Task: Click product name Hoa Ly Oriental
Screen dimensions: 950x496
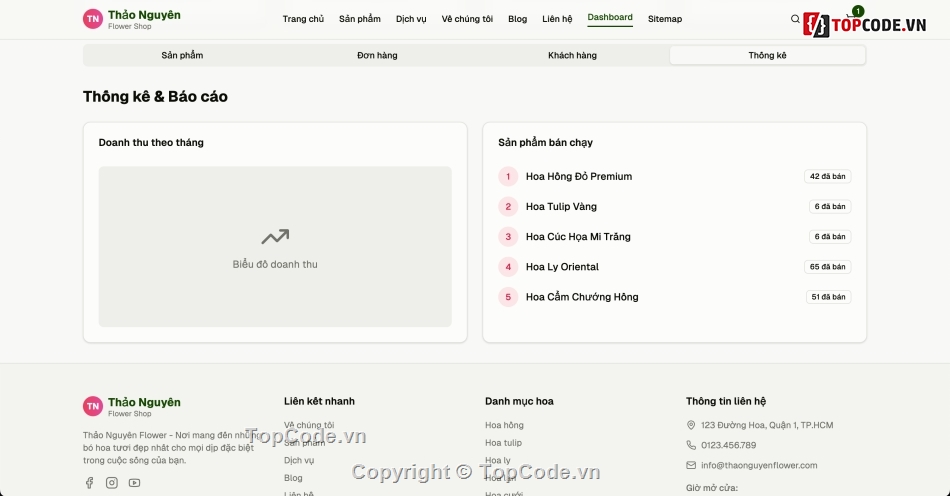Action: (x=562, y=266)
